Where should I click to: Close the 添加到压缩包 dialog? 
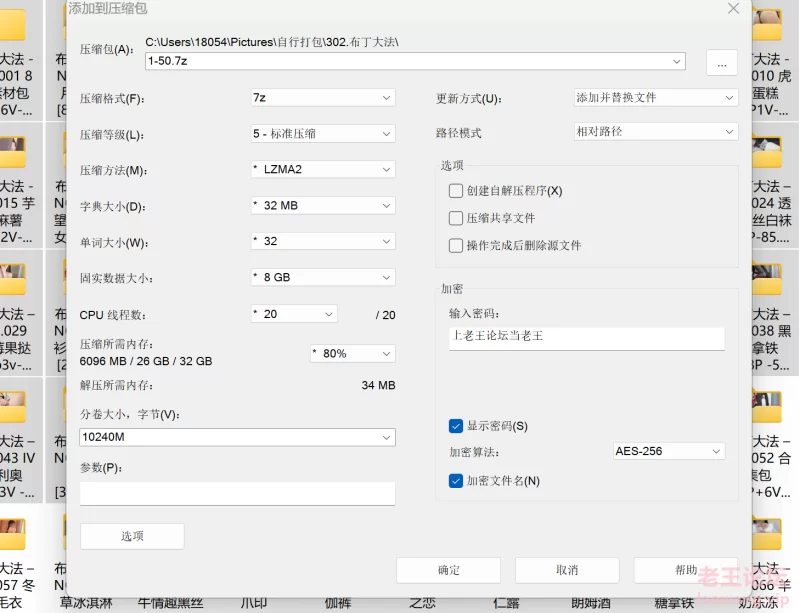(x=733, y=9)
